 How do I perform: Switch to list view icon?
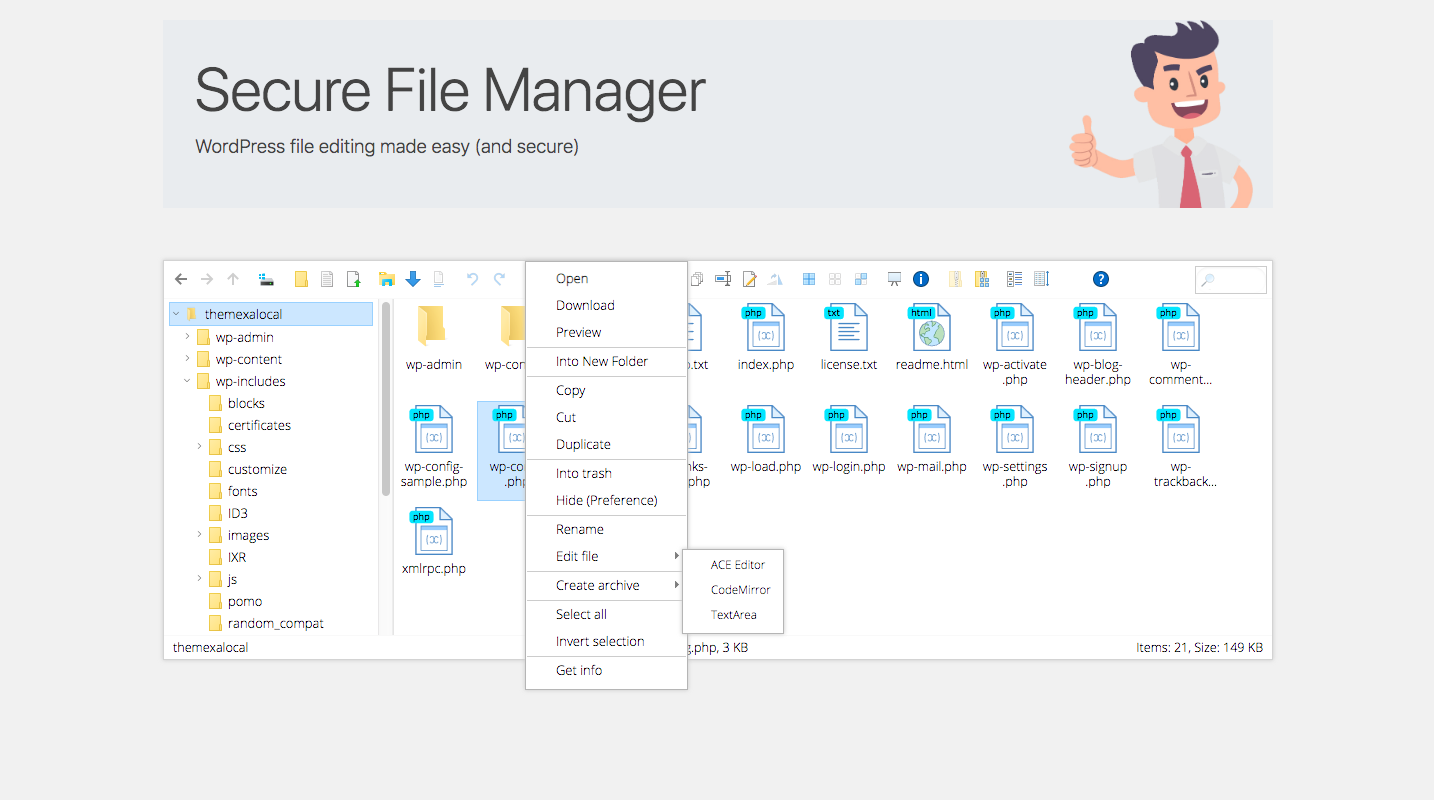pyautogui.click(x=1015, y=279)
